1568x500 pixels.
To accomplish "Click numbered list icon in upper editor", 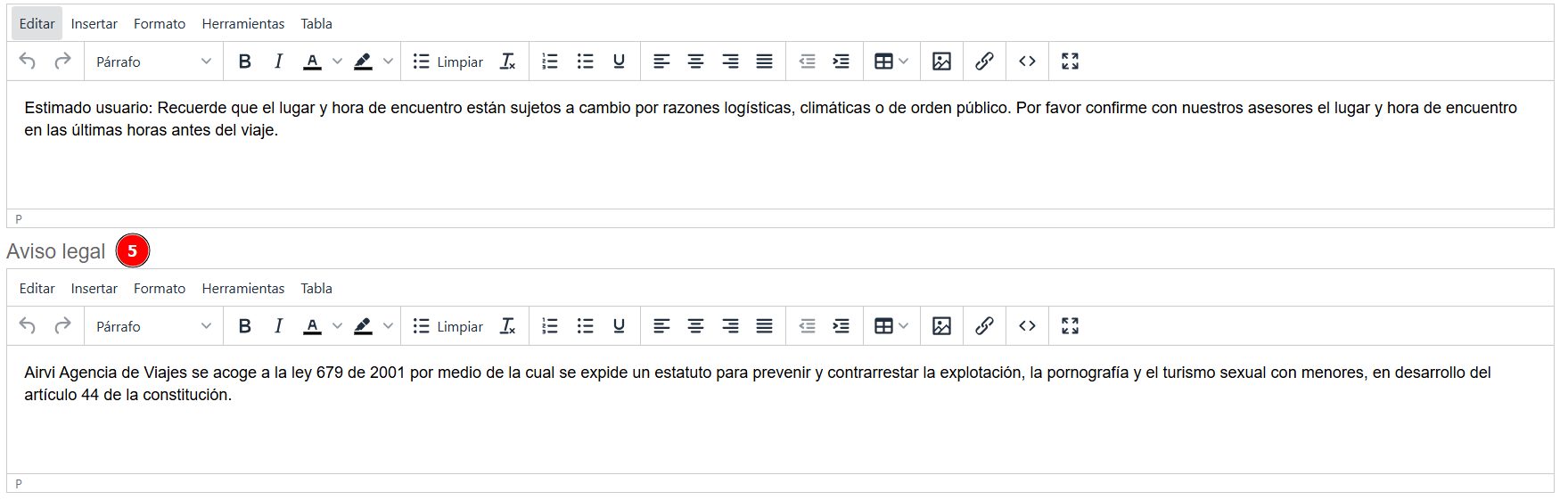I will 550,61.
